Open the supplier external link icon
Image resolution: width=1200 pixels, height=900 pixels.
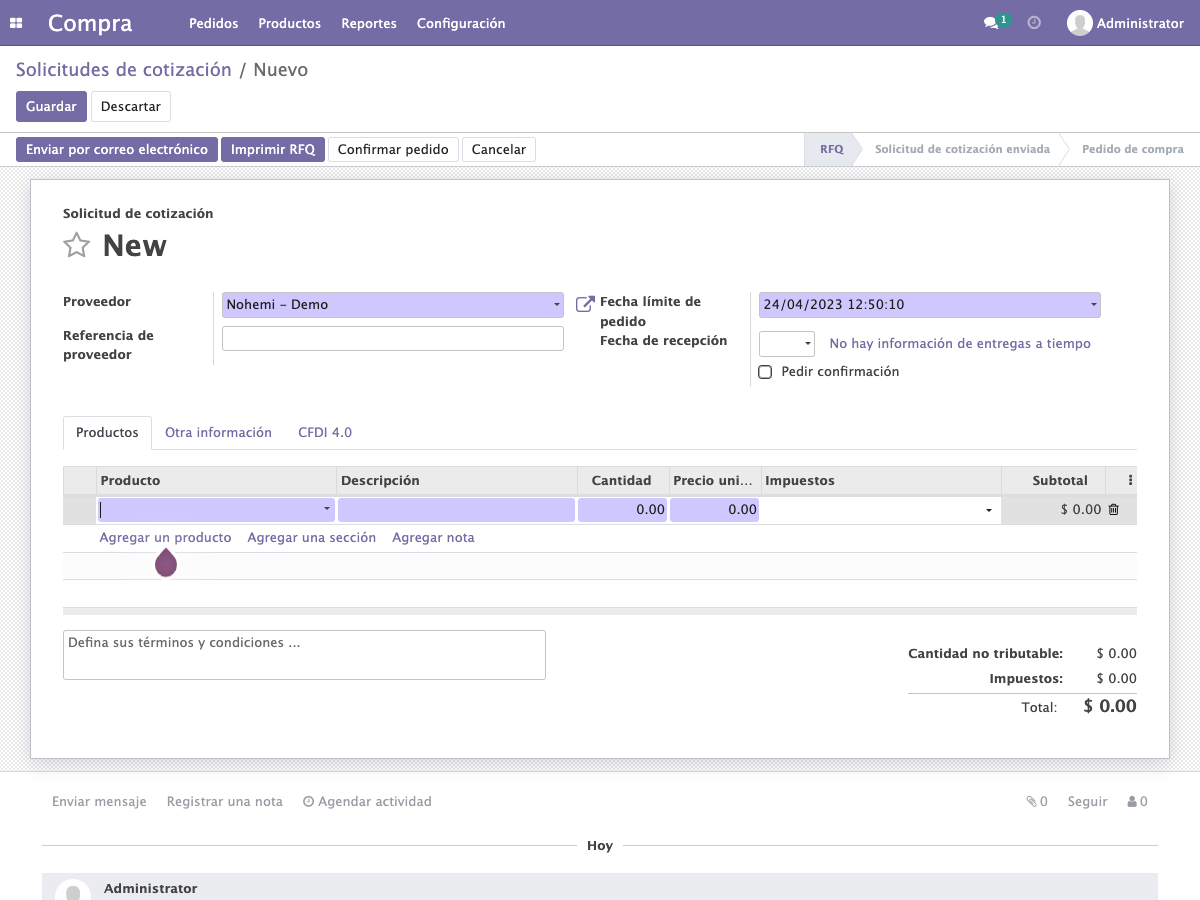(x=585, y=304)
